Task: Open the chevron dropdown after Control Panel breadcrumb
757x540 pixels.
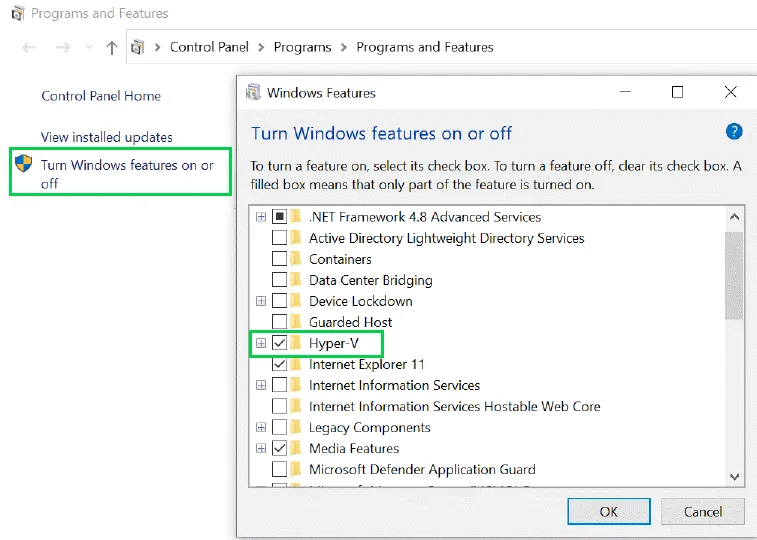Action: coord(261,47)
